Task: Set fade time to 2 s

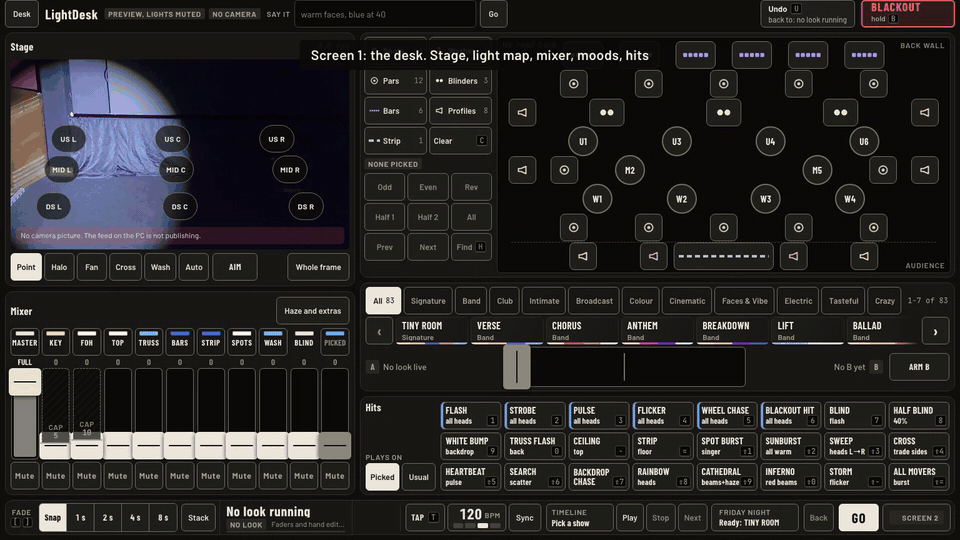Action: click(x=108, y=518)
